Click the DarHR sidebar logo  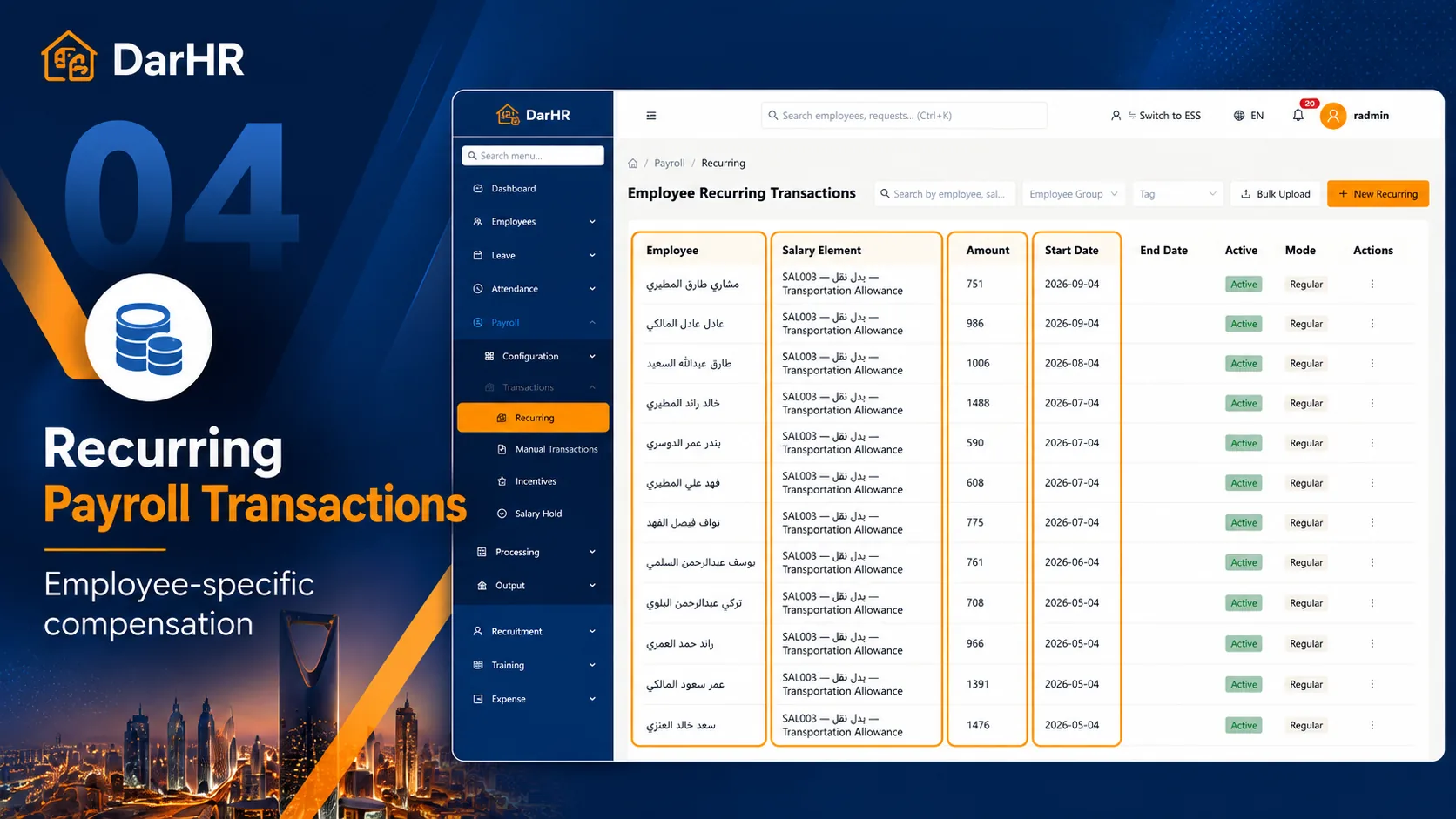tap(533, 115)
